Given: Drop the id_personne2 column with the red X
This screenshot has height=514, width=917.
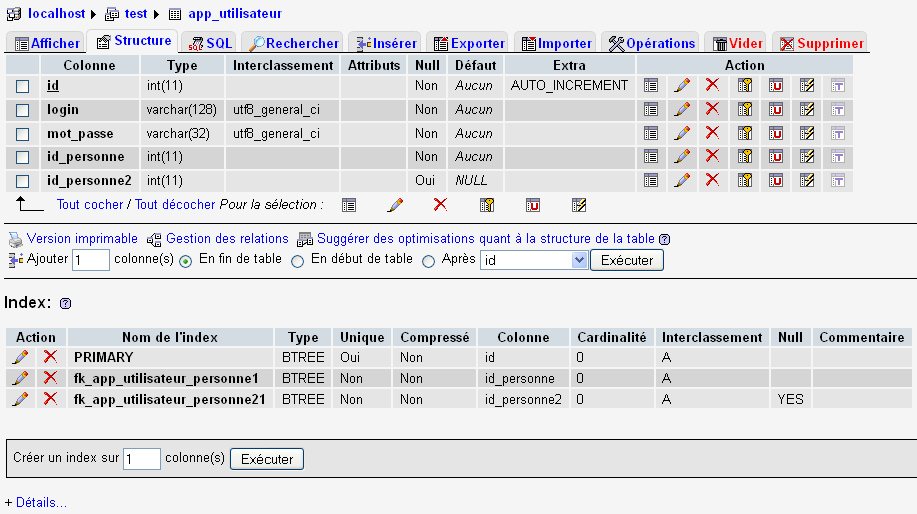Looking at the screenshot, I should click(x=712, y=180).
